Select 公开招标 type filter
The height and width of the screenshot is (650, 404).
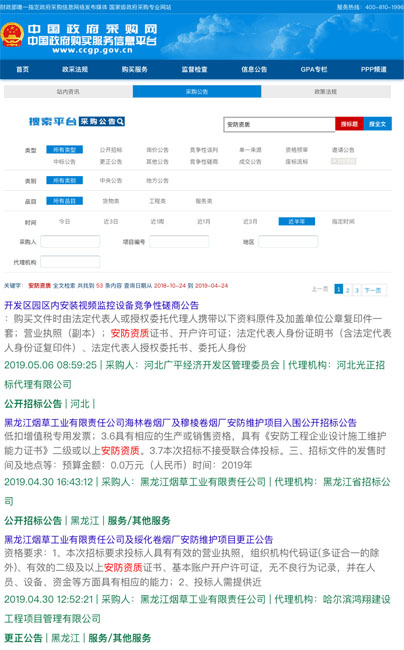111,150
